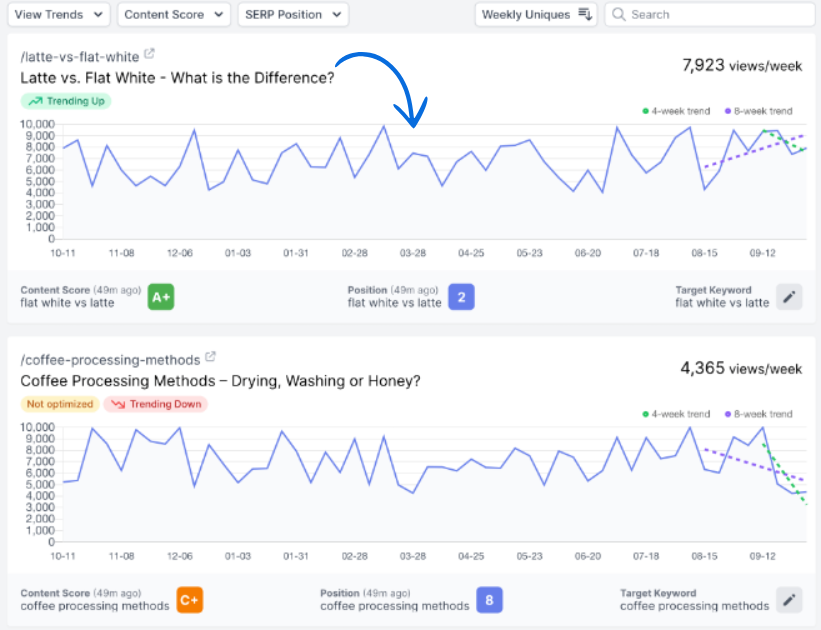Toggle 4-week trend legend in coffee processing chart

pos(676,414)
